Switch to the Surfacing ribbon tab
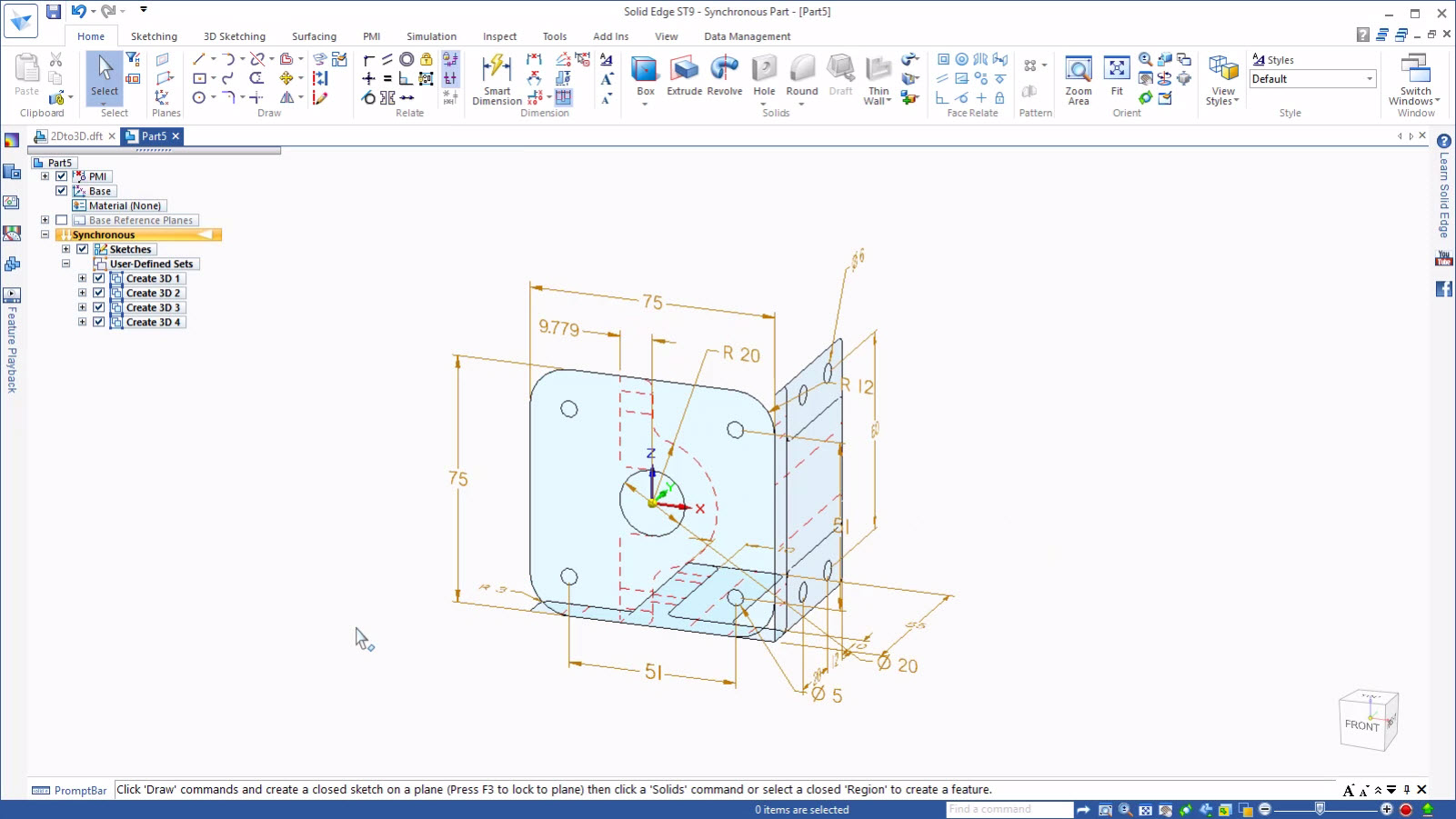The image size is (1456, 819). click(x=314, y=36)
